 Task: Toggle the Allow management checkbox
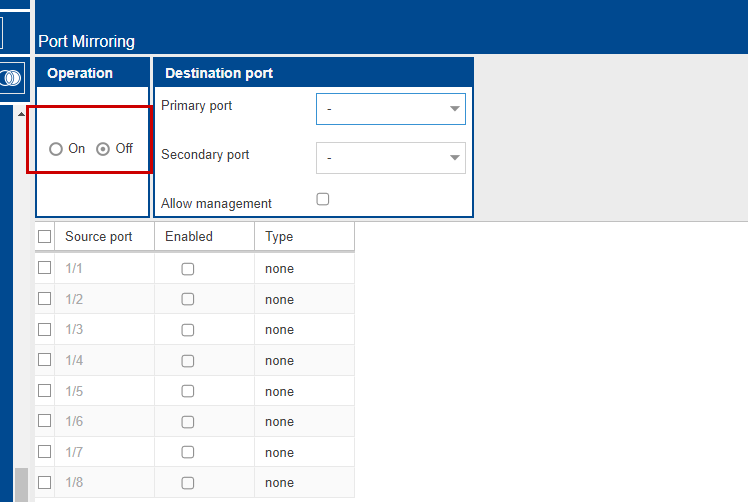tap(323, 199)
